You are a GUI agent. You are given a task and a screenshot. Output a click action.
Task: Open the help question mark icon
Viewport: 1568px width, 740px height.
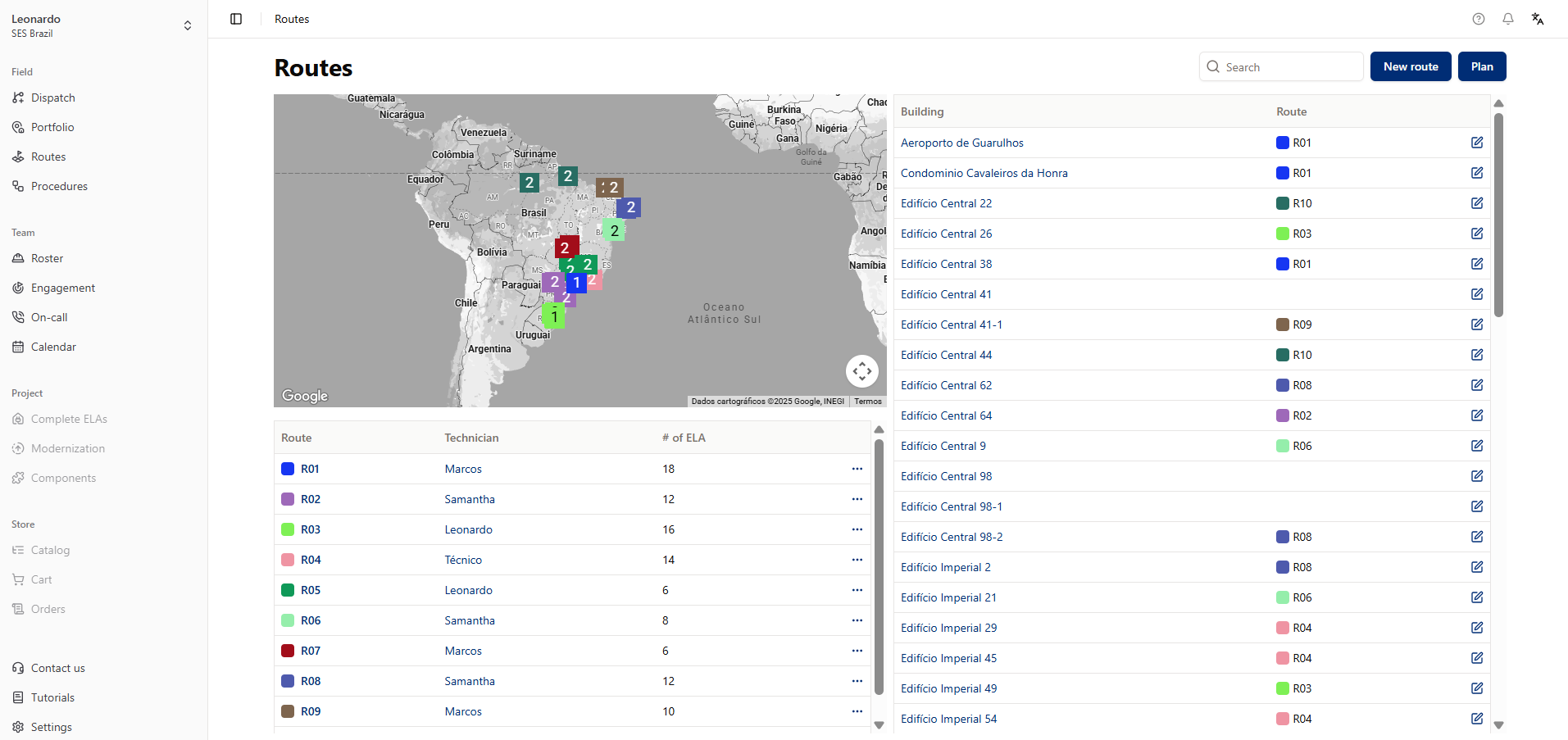tap(1478, 19)
